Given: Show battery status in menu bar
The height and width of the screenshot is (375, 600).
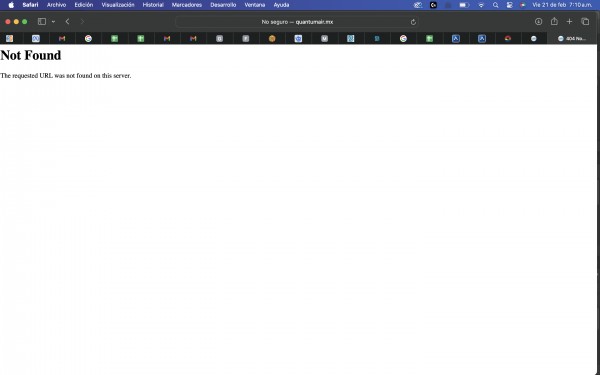Looking at the screenshot, I should pyautogui.click(x=464, y=5).
